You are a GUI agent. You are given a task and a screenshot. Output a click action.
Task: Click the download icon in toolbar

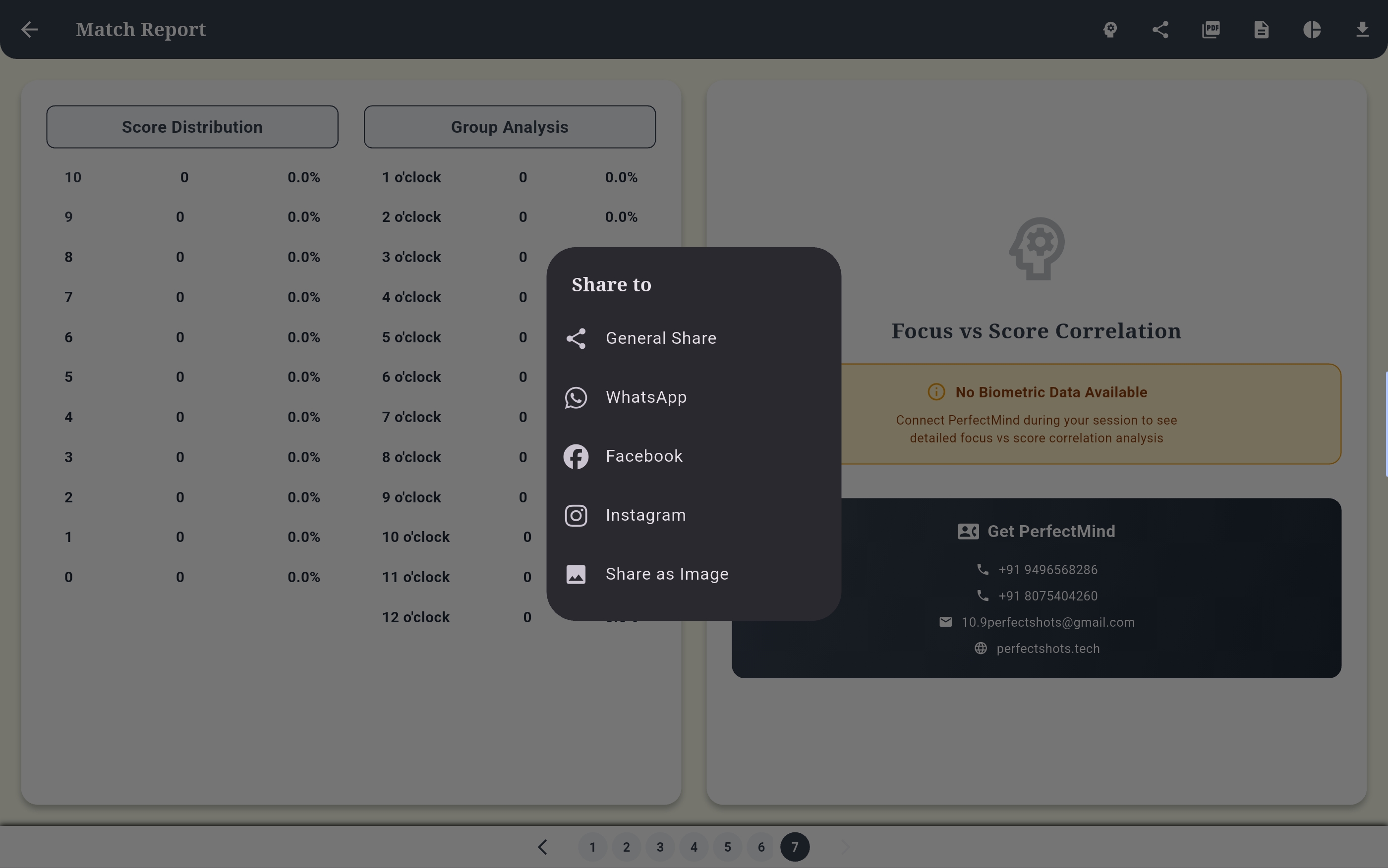click(x=1362, y=29)
